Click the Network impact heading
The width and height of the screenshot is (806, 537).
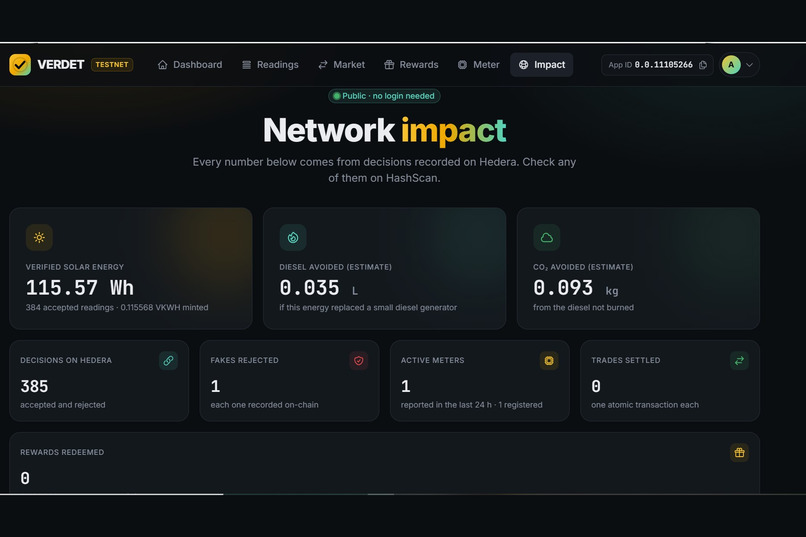pyautogui.click(x=384, y=130)
